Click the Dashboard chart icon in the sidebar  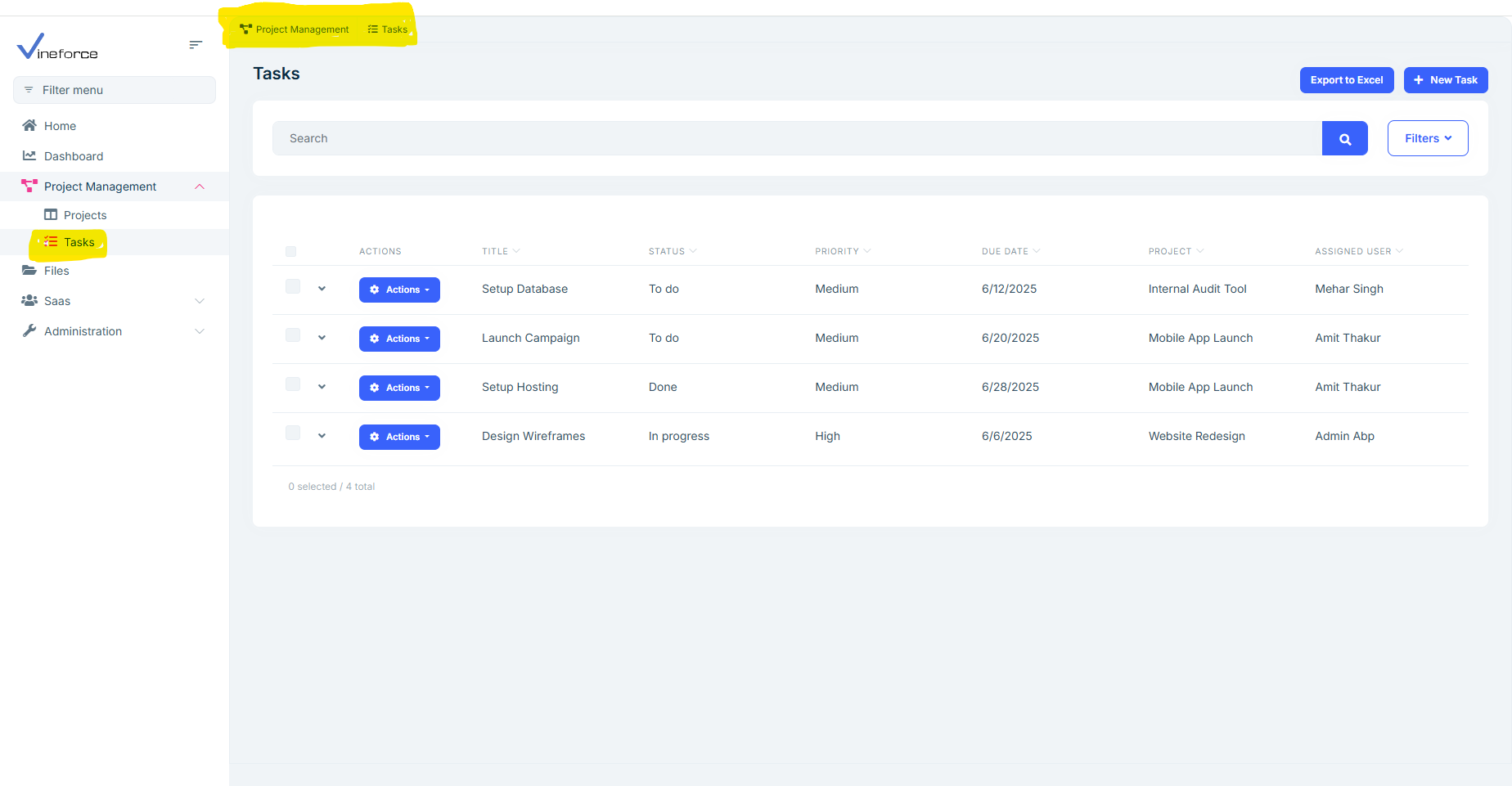pos(29,155)
